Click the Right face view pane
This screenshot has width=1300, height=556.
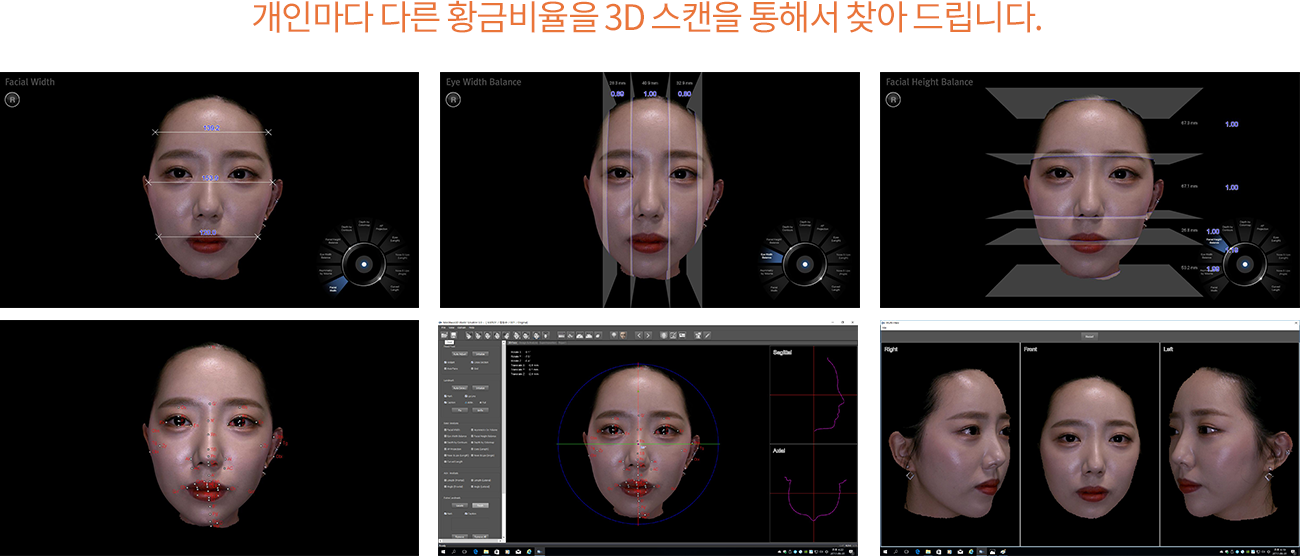click(950, 445)
